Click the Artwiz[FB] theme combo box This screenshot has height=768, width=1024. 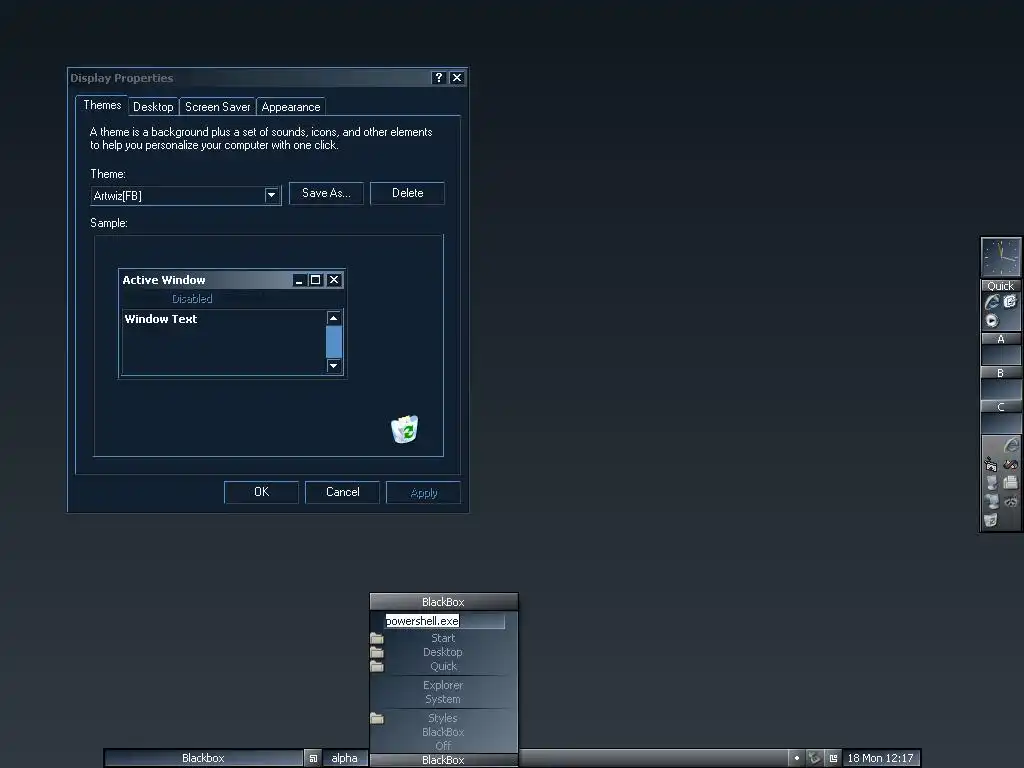(x=185, y=195)
